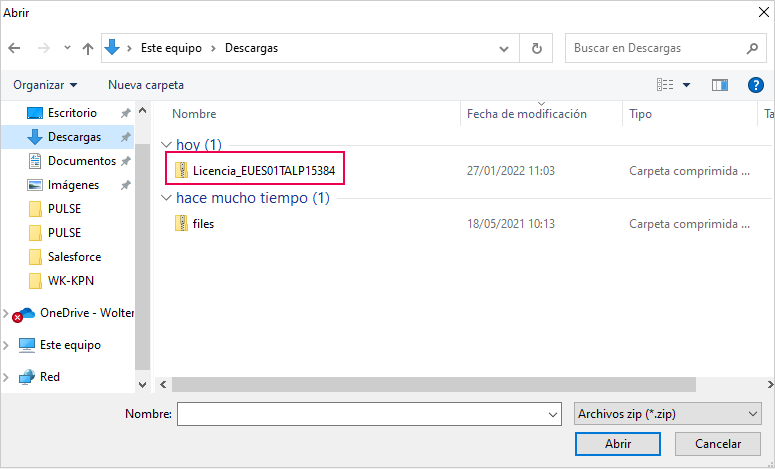775x469 pixels.
Task: Select the 'files' zip archive
Action: pyautogui.click(x=194, y=224)
